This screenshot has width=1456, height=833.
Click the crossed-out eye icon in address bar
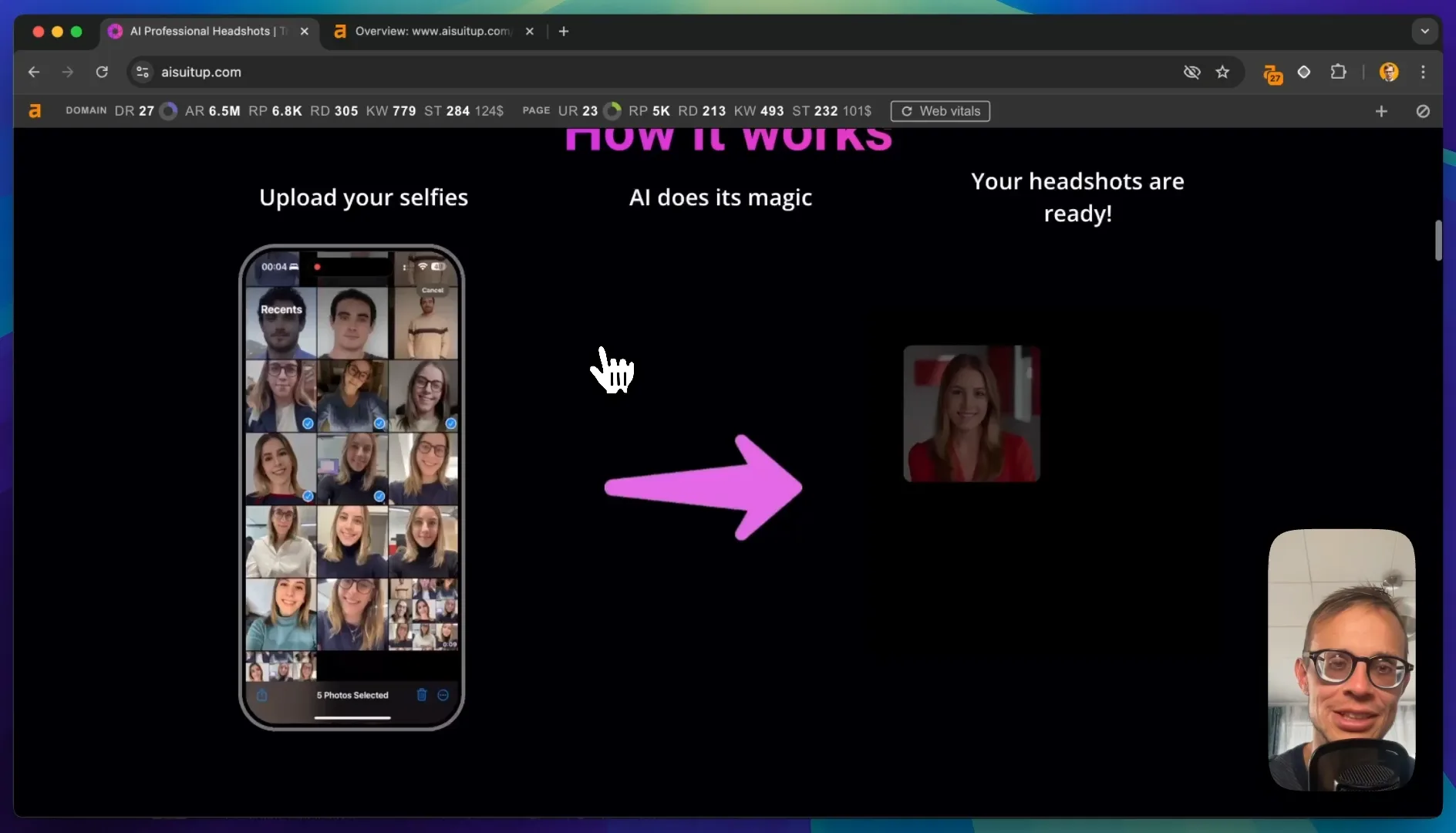(1191, 72)
